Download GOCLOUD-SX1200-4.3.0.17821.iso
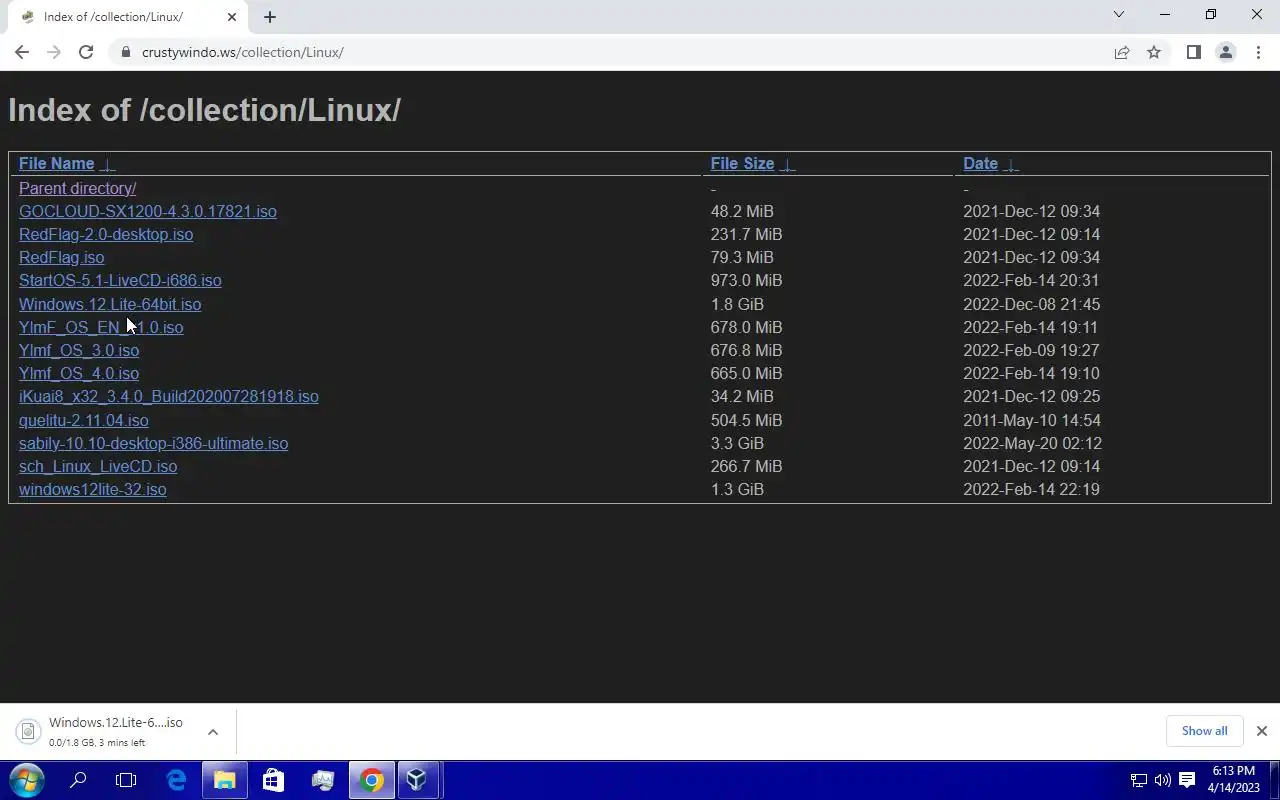This screenshot has width=1280, height=800. point(148,212)
